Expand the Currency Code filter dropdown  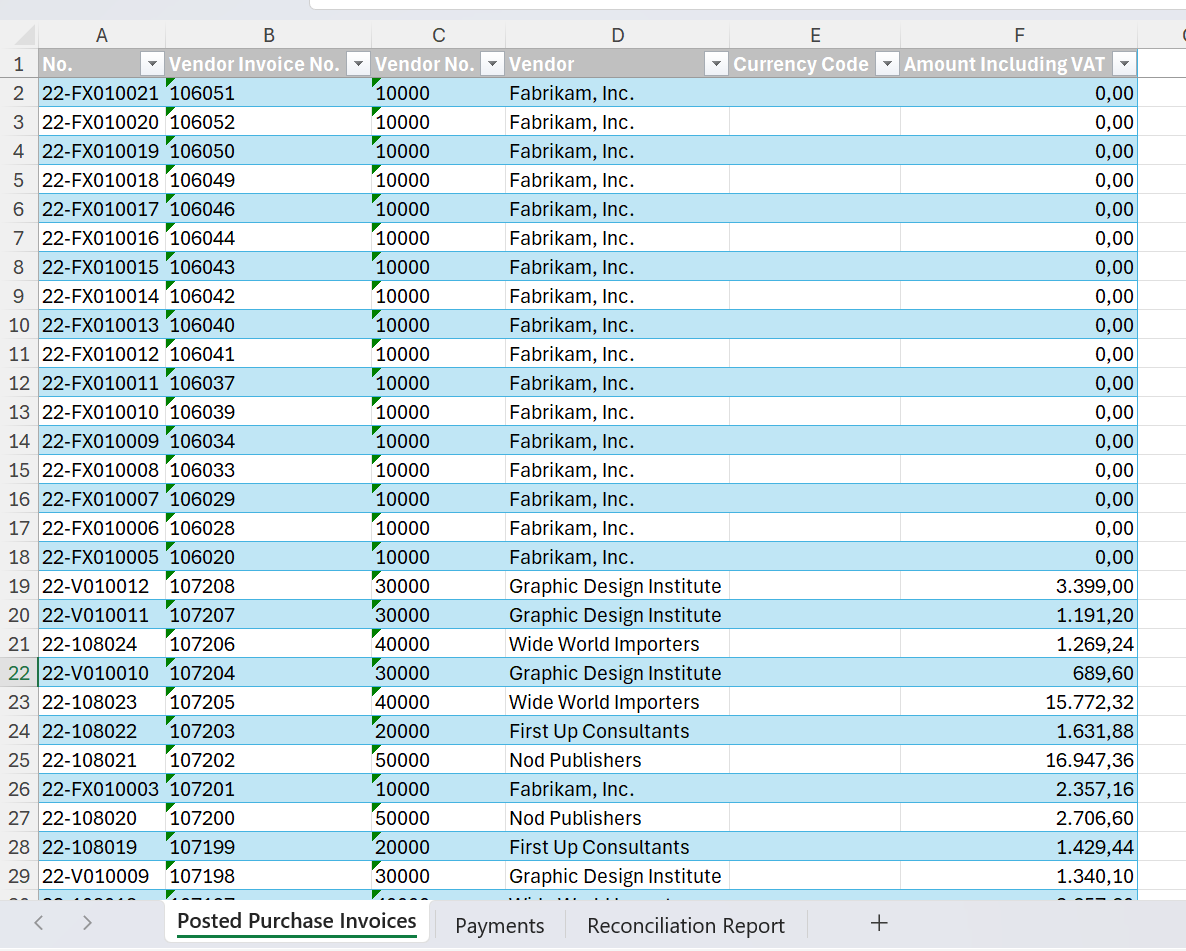[887, 64]
